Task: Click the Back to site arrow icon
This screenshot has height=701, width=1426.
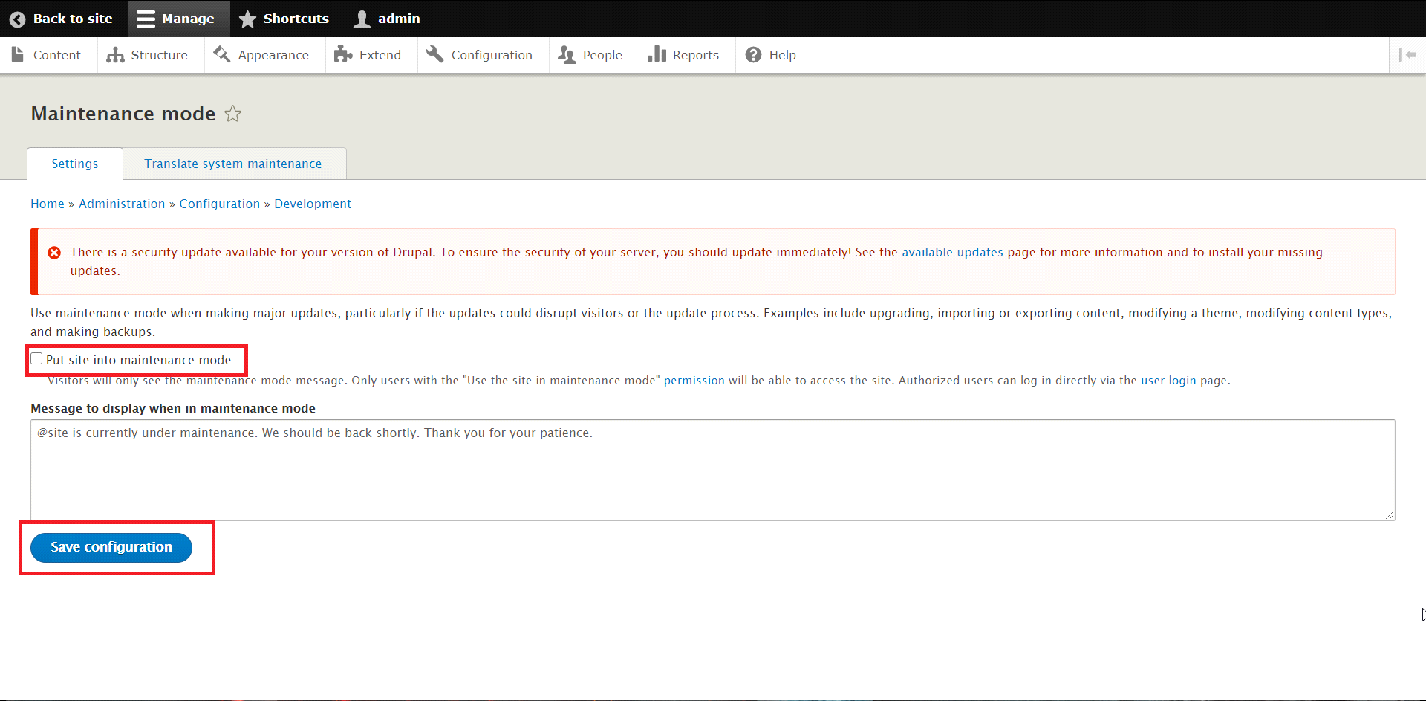Action: coord(17,19)
